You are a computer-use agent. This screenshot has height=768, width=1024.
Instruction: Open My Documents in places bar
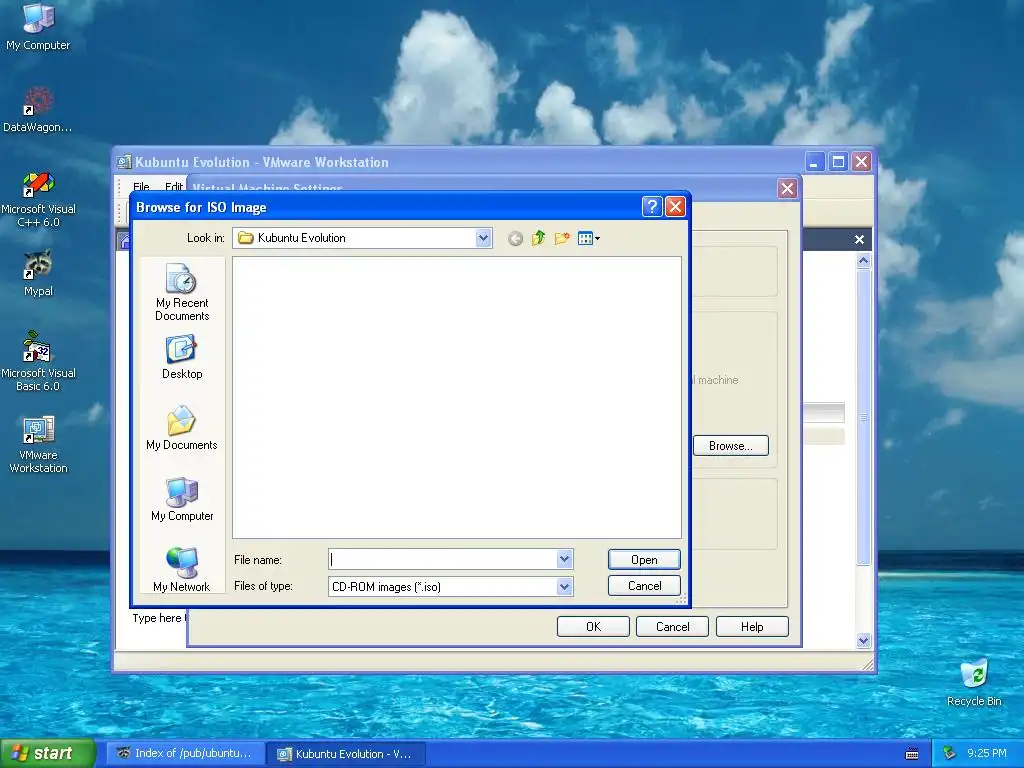coord(182,428)
